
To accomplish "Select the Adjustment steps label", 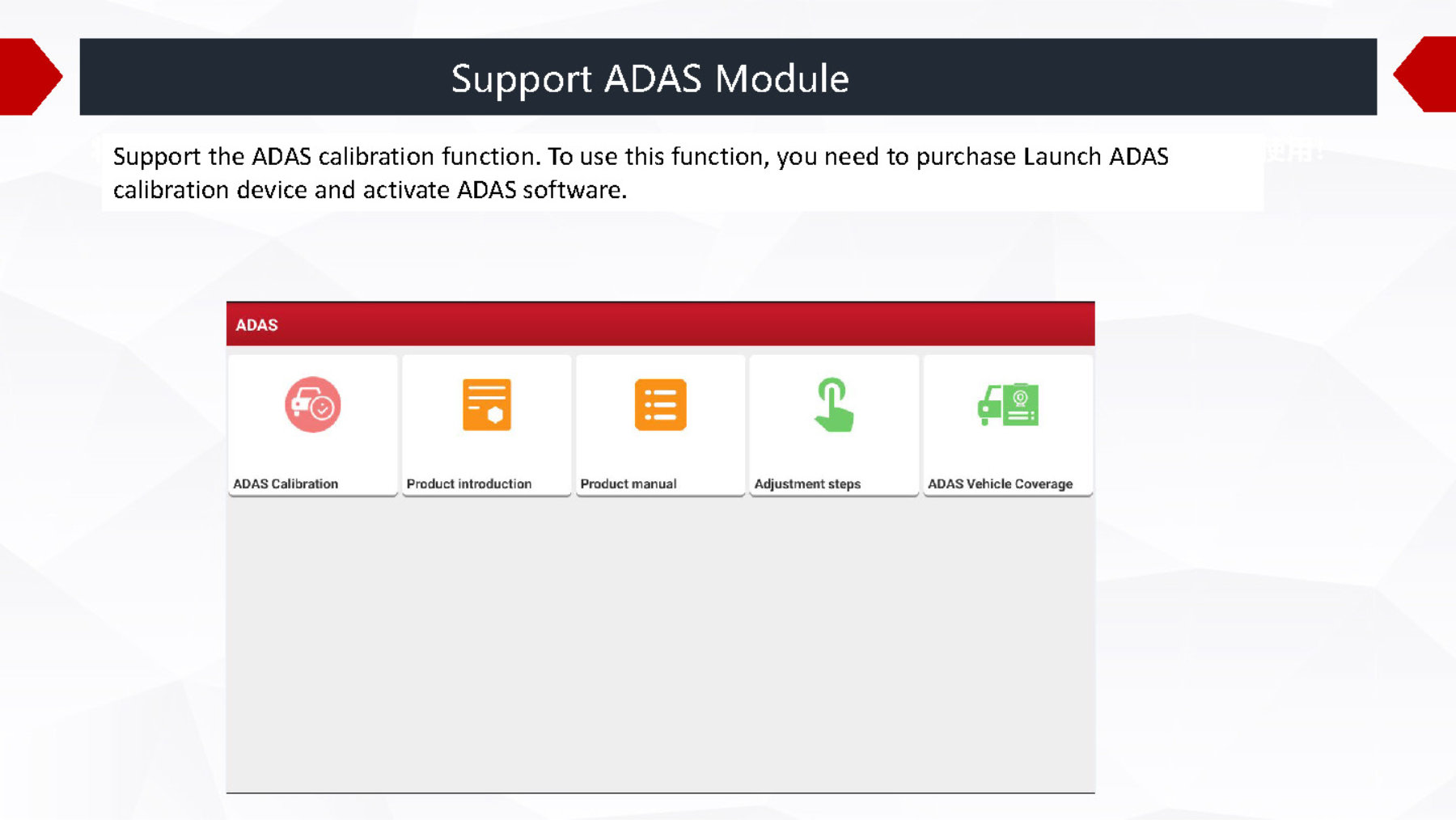I will click(807, 484).
